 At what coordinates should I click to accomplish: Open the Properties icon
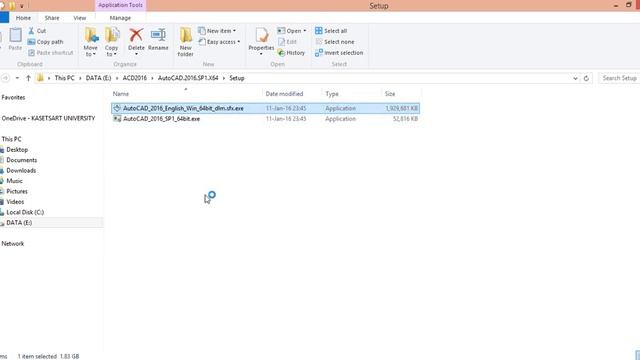(261, 35)
